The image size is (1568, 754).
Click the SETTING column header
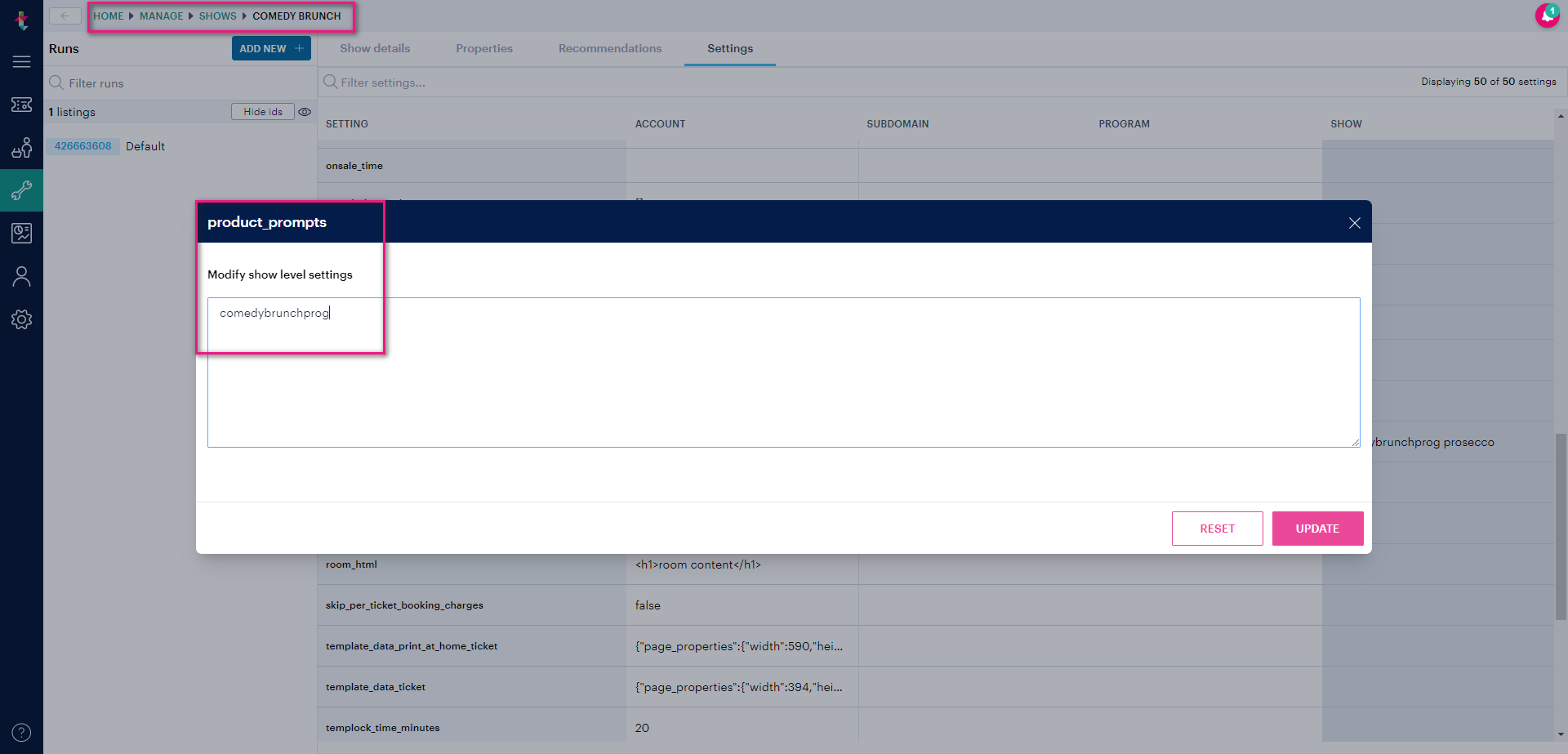347,124
